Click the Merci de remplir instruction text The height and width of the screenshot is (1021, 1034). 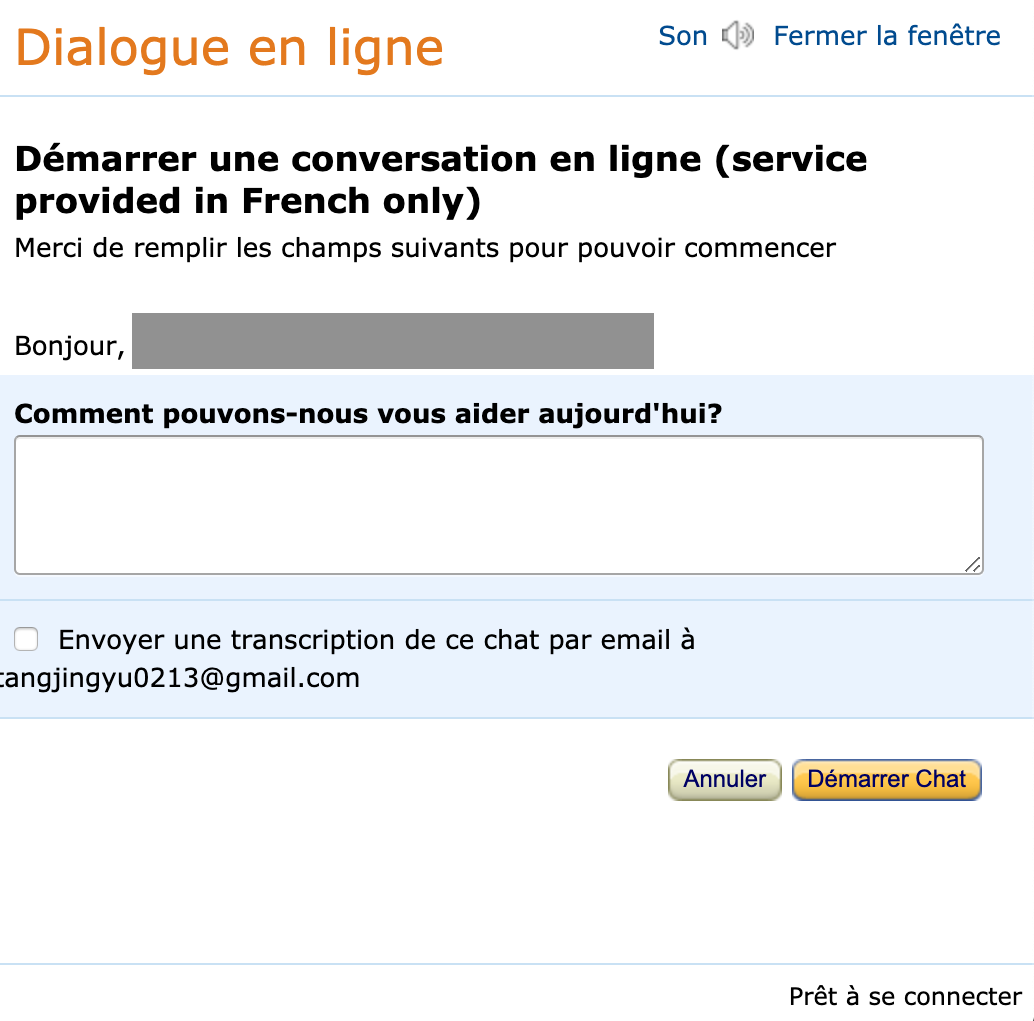[x=425, y=249]
